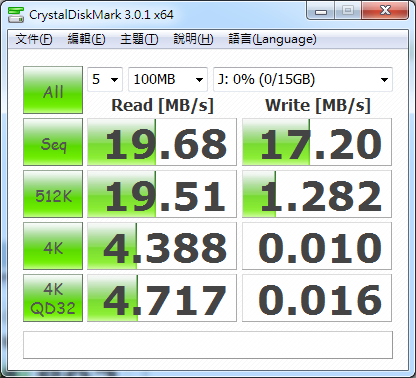Start the 4K benchmark test
This screenshot has width=416, height=378.
53,246
